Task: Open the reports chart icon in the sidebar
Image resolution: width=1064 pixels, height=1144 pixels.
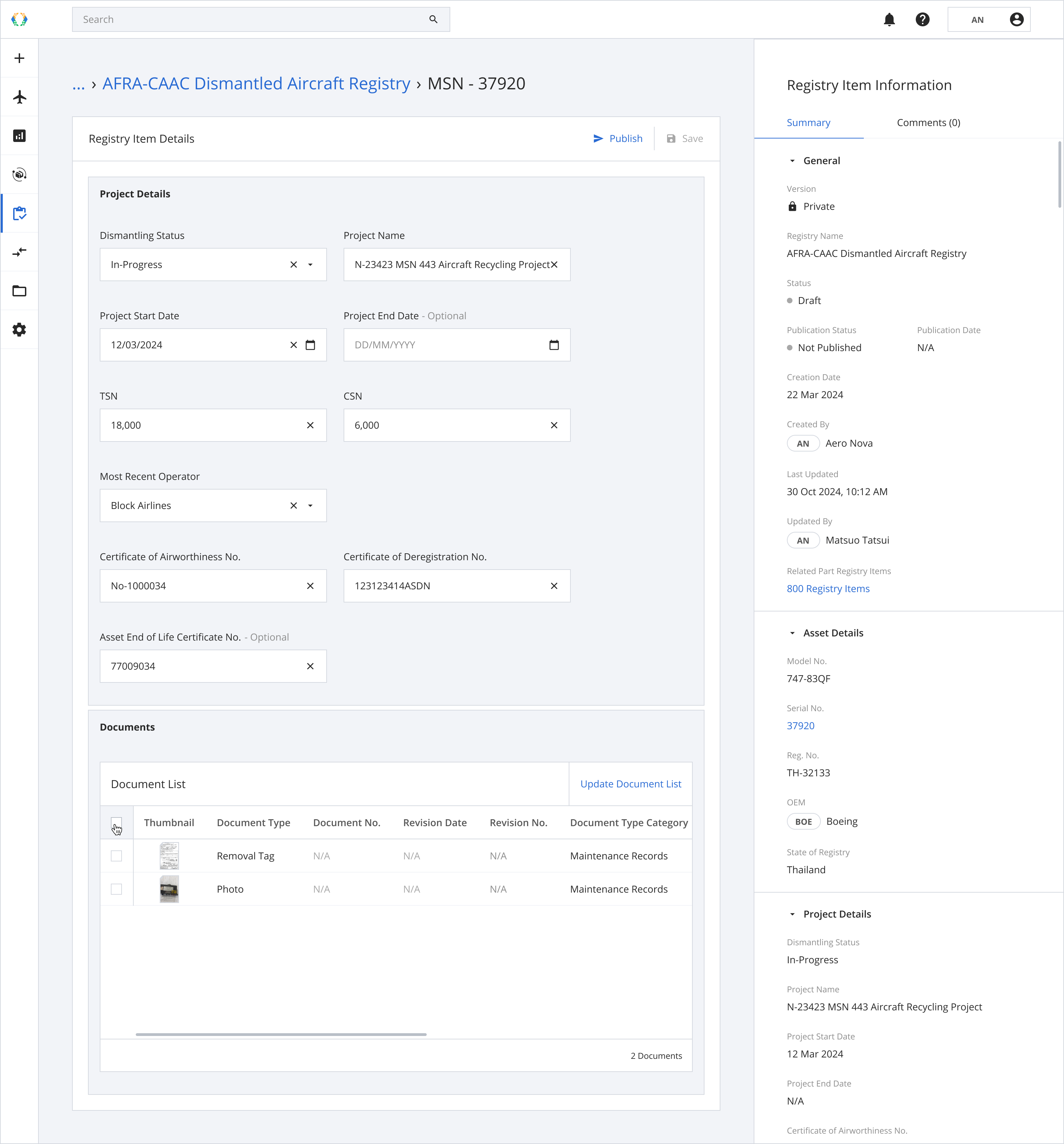Action: coord(20,136)
